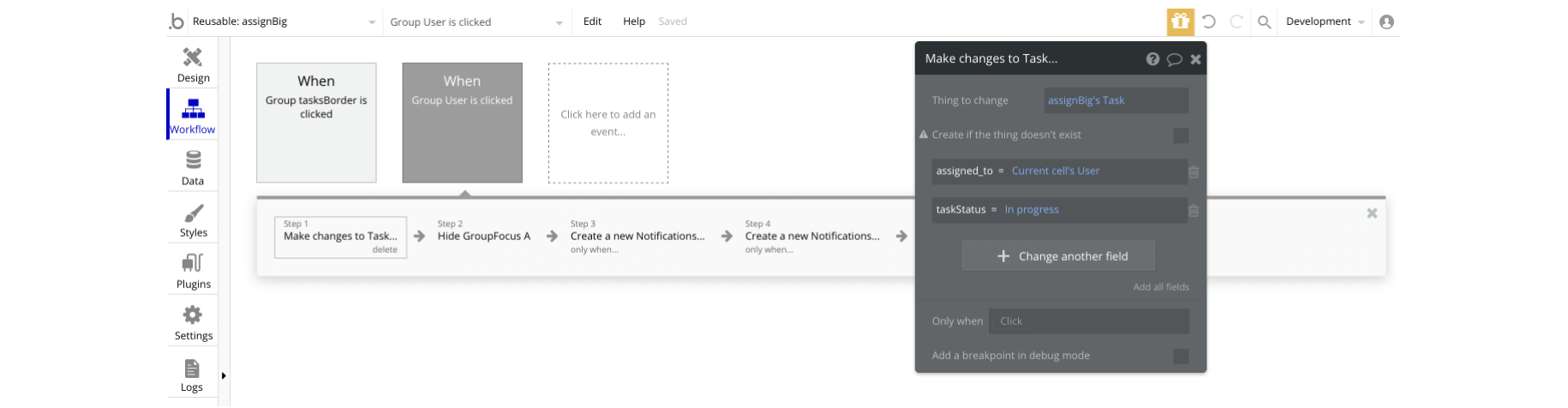The width and height of the screenshot is (1568, 408).
Task: Delete the assigned_to field with trash icon
Action: pos(1194,171)
